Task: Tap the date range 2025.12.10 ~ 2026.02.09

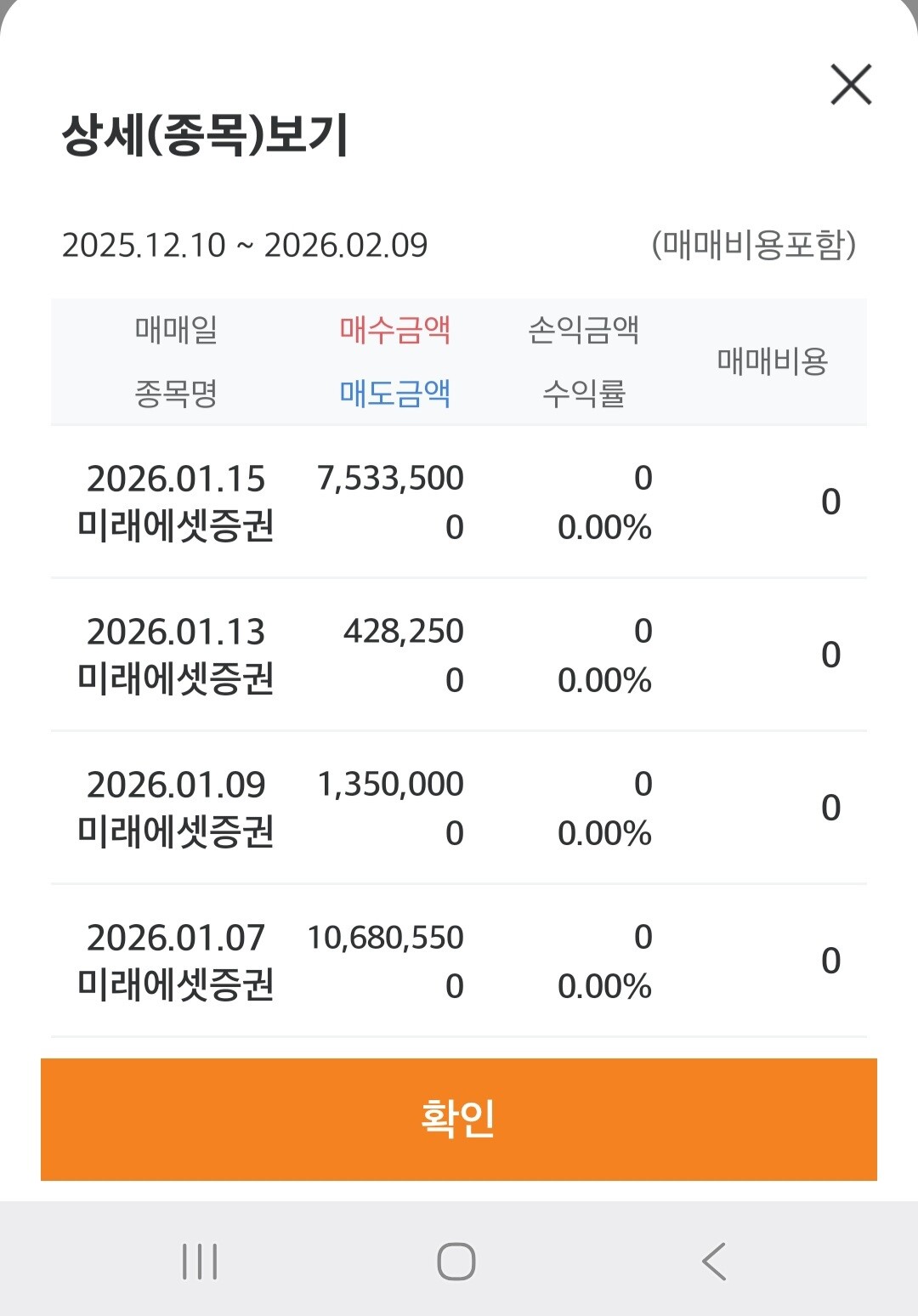Action: click(x=245, y=246)
